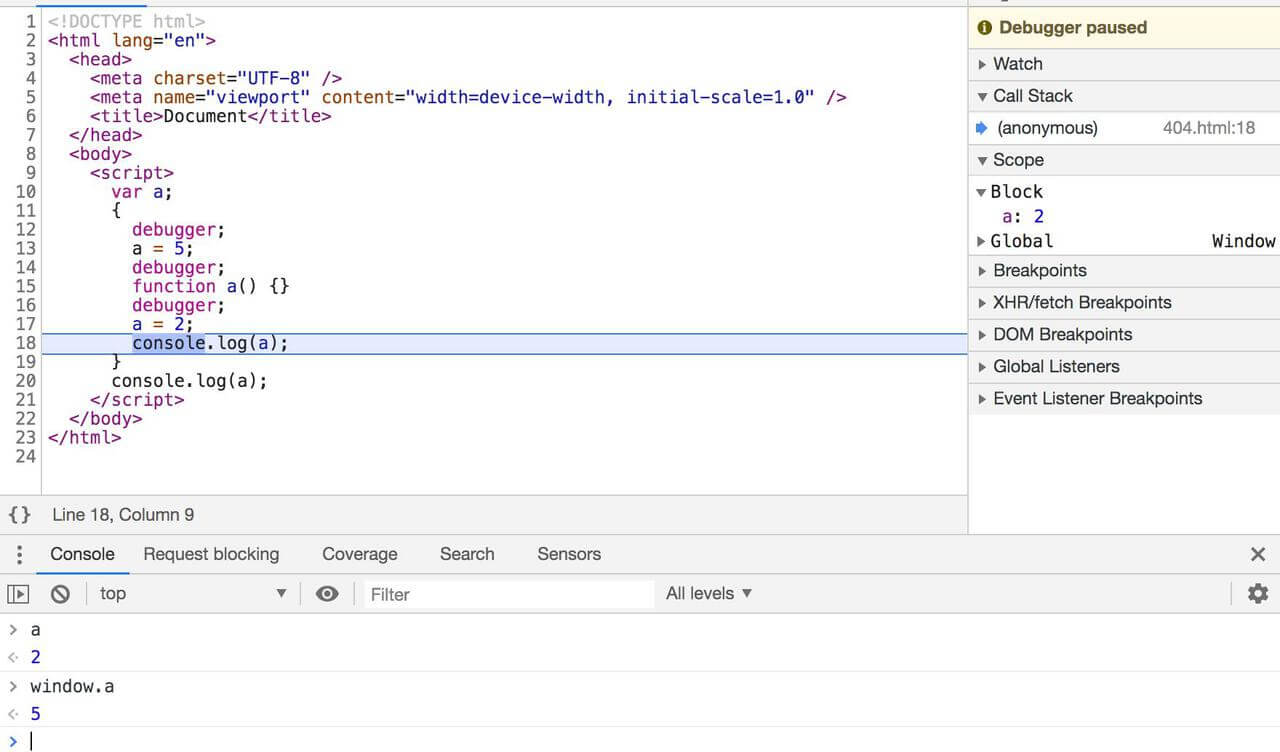Click the 404.html:18 source link

coord(1208,128)
